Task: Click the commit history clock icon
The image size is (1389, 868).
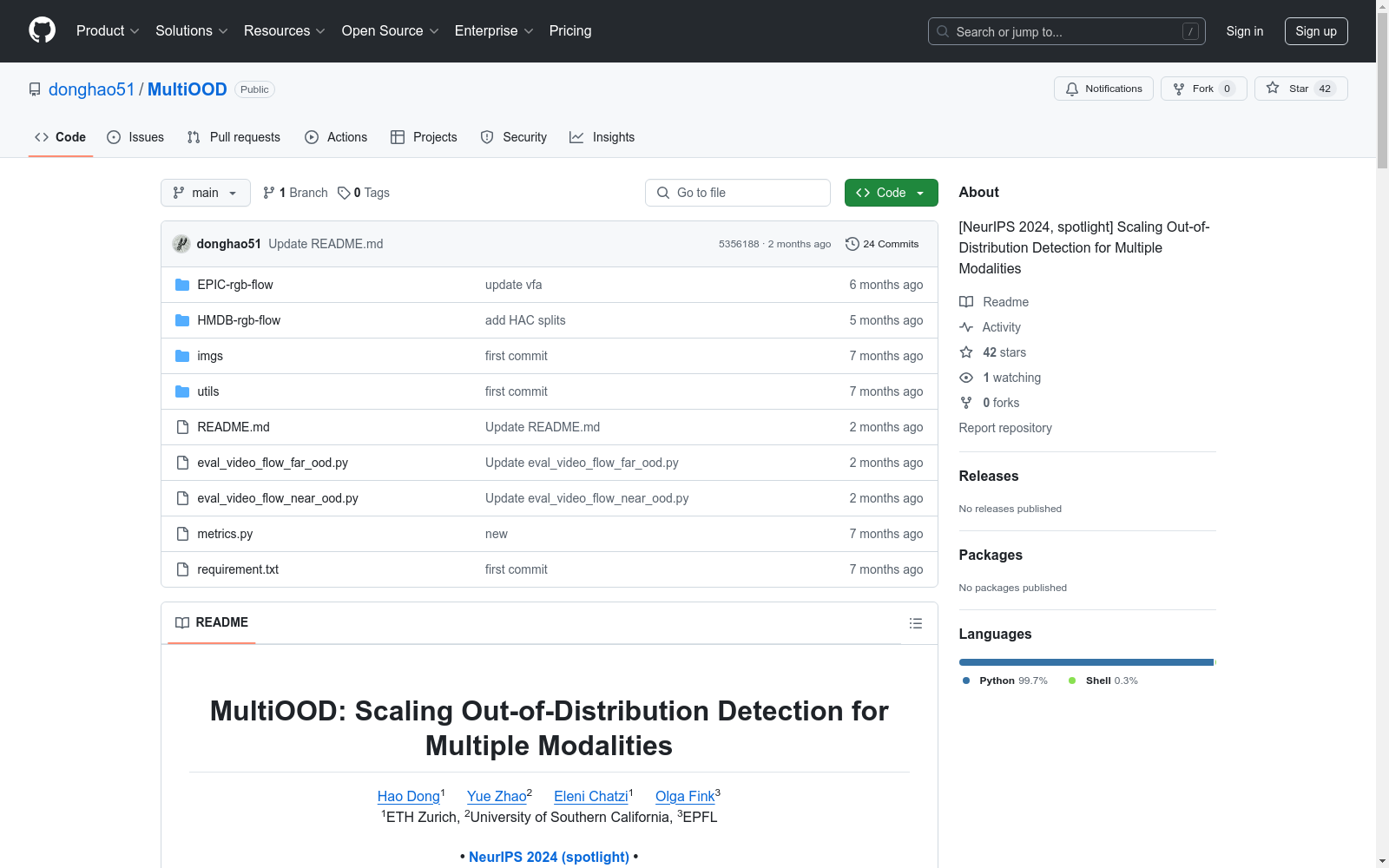Action: click(852, 244)
